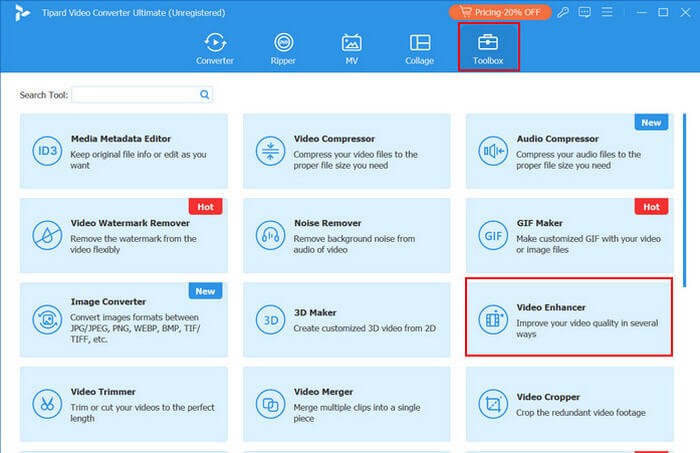Open Media Metadata Editor title

pos(121,139)
